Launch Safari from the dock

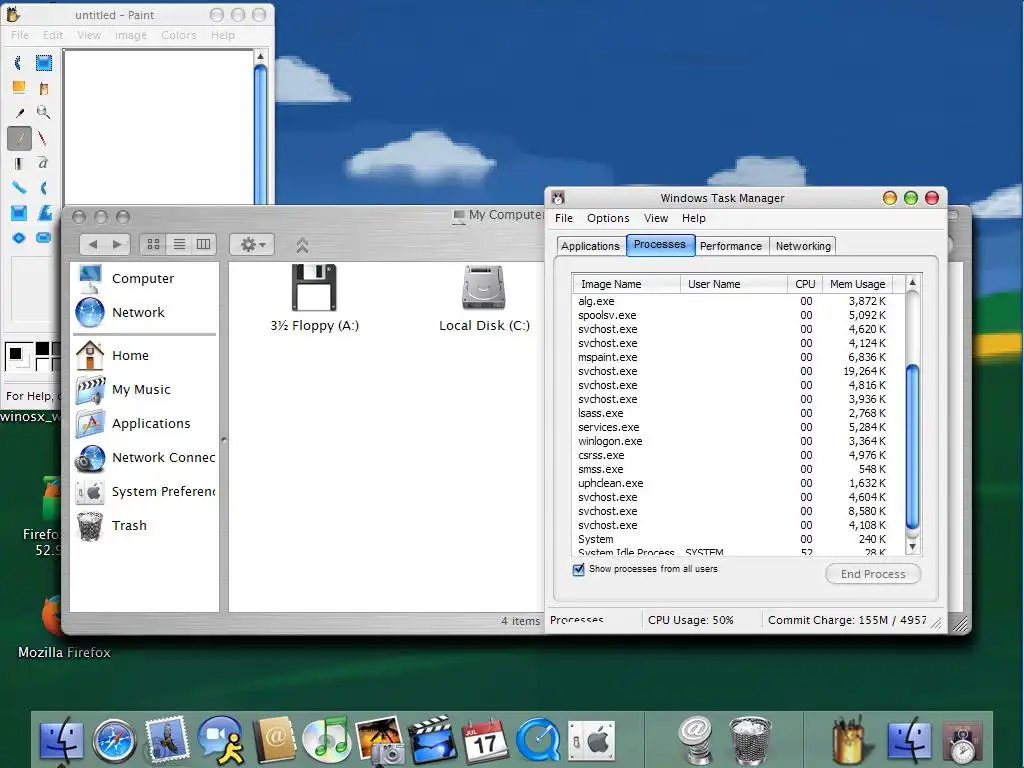point(114,741)
